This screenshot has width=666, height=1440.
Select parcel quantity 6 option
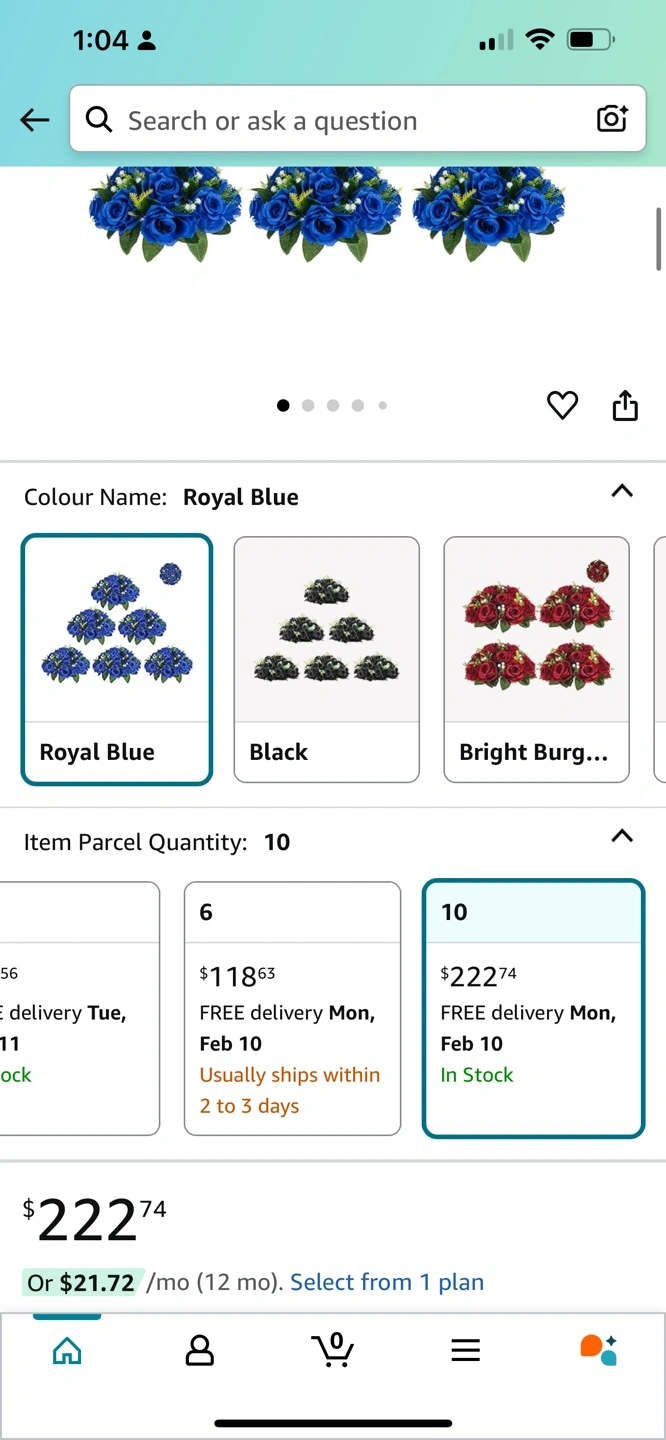click(292, 1008)
